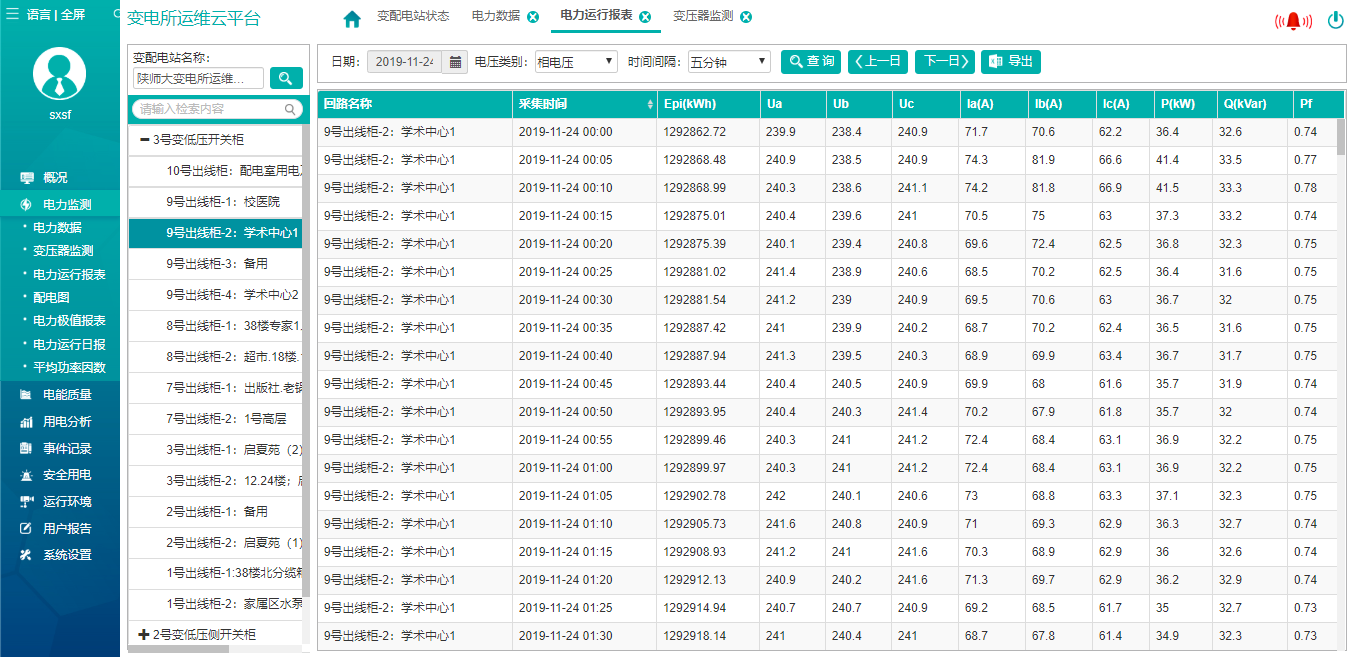
Task: Close the 电力数据 tab
Action: (533, 17)
